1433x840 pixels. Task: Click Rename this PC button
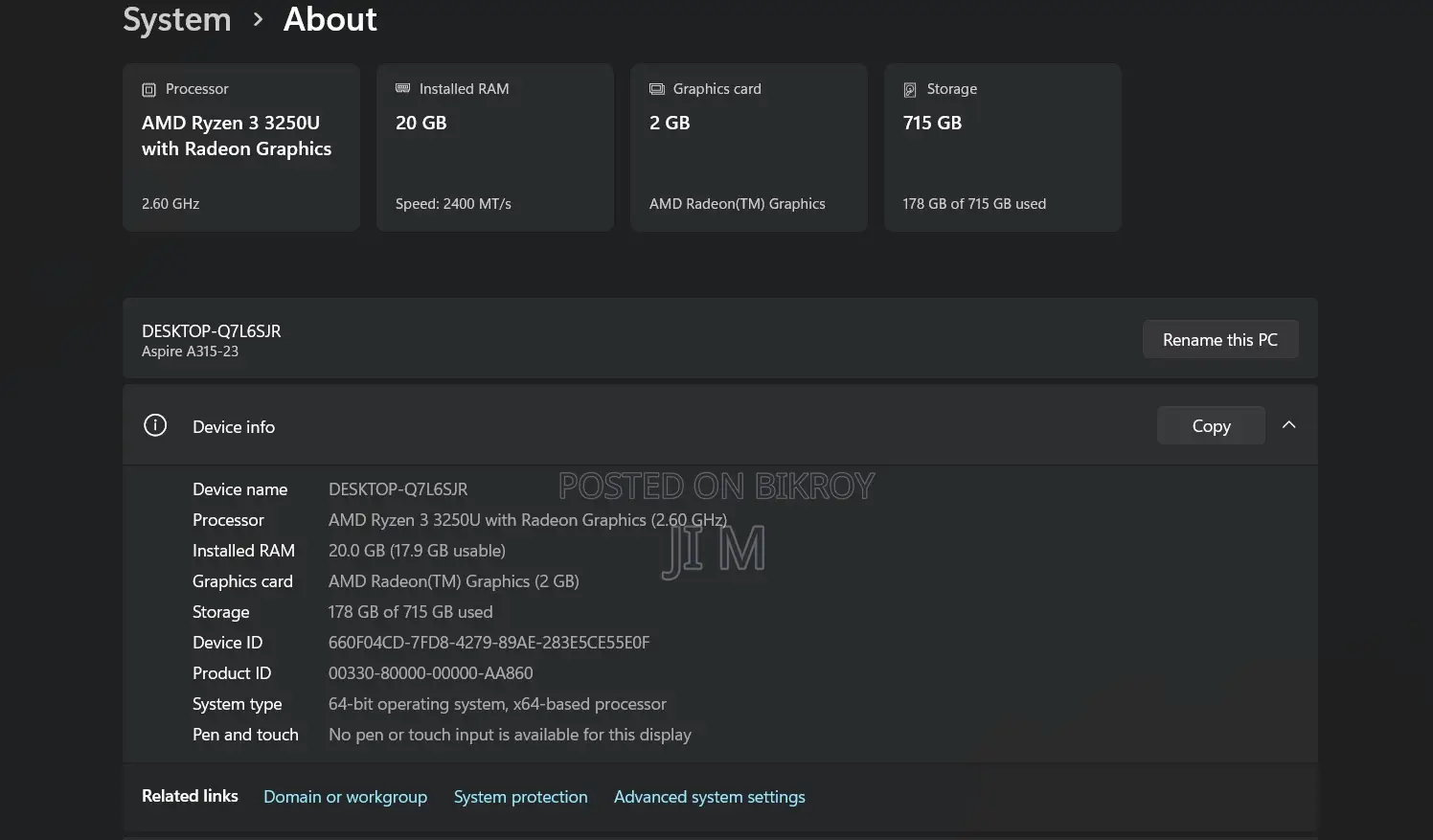point(1220,340)
